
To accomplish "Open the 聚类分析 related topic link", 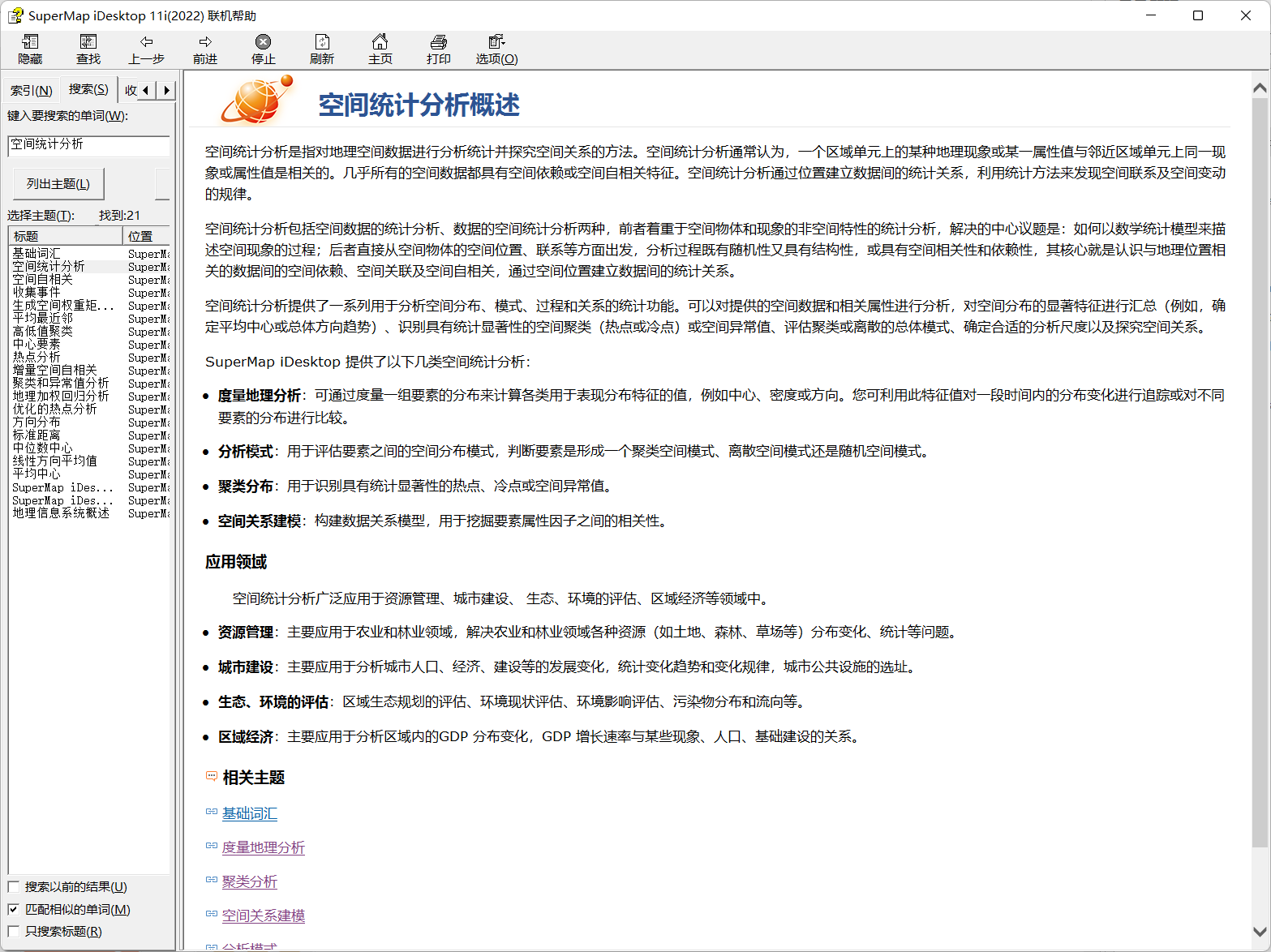I will pos(250,881).
